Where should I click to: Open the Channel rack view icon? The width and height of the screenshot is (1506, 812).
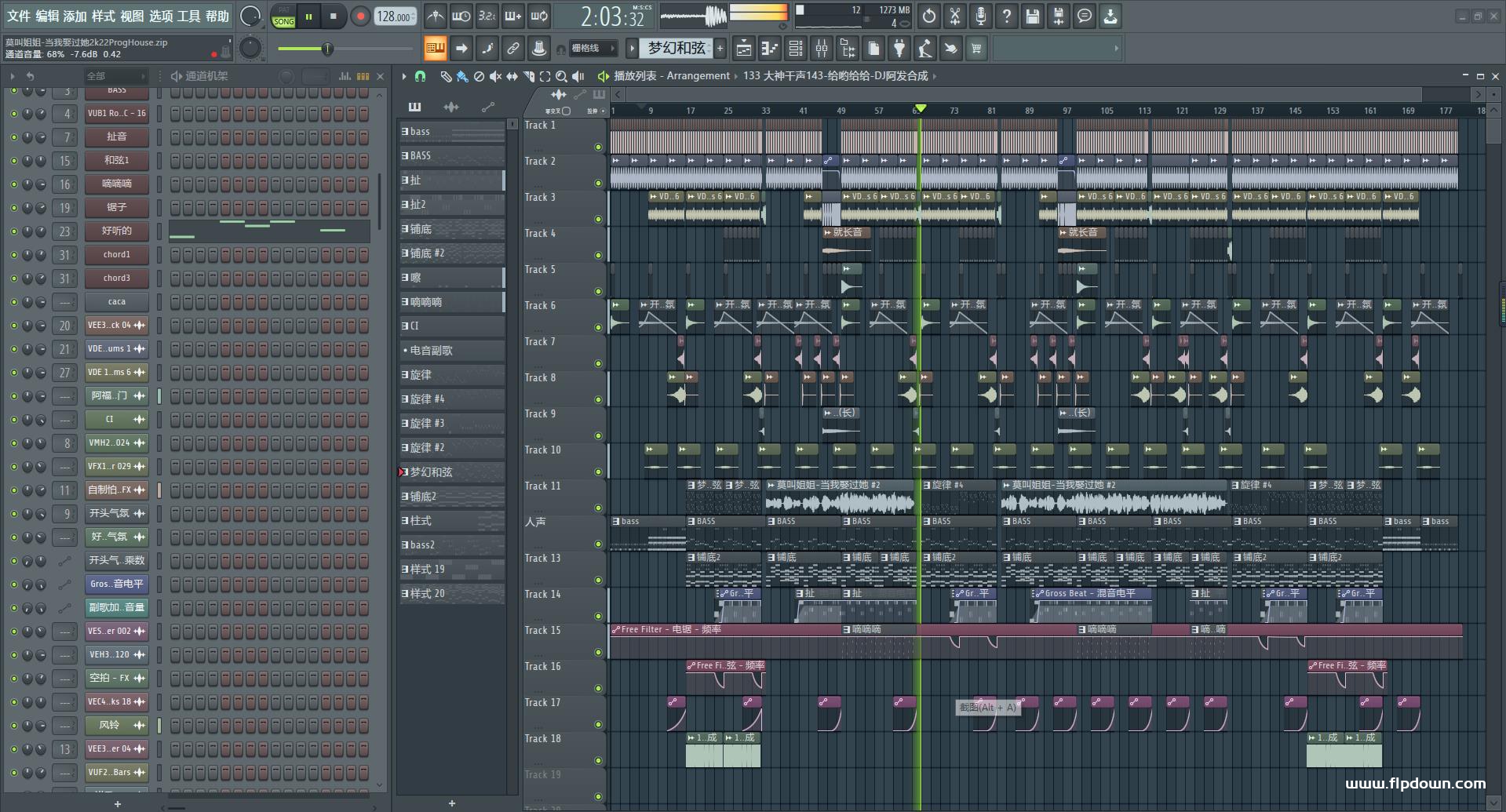796,49
